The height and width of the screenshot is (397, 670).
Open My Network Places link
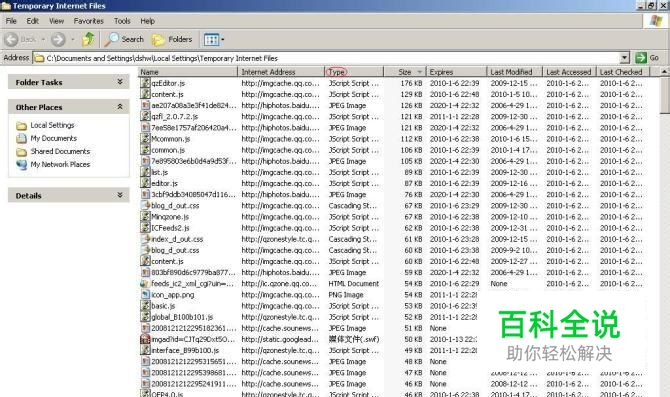tap(60, 165)
